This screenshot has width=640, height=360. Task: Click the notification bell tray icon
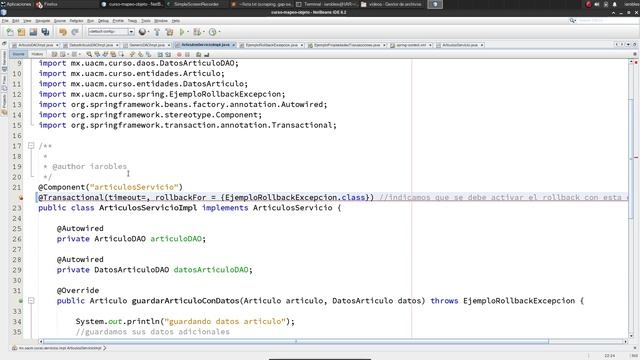tap(615, 4)
